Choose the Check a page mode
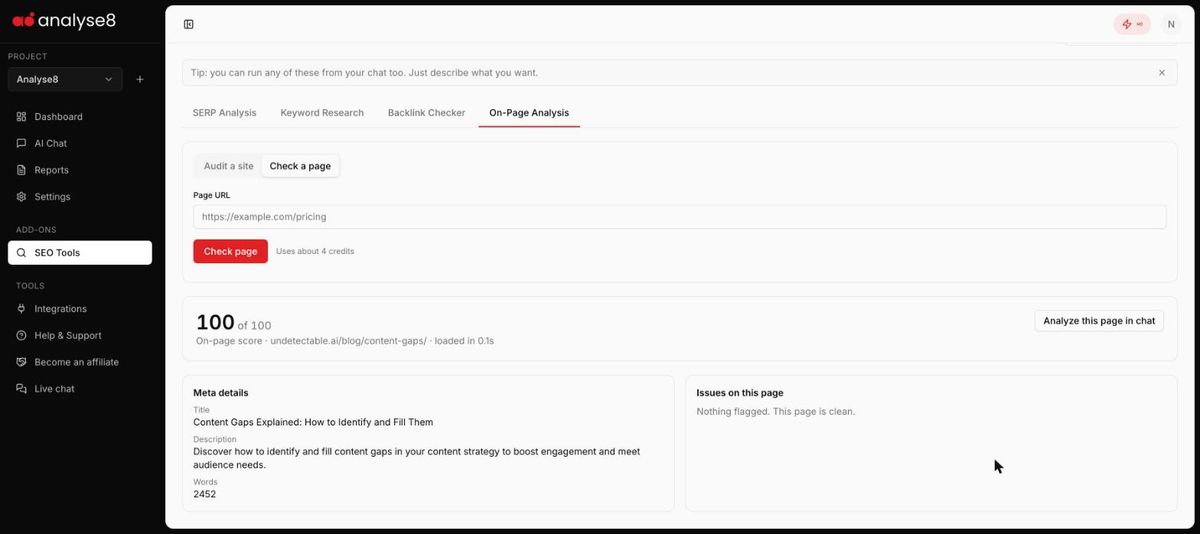The height and width of the screenshot is (534, 1200). (300, 166)
